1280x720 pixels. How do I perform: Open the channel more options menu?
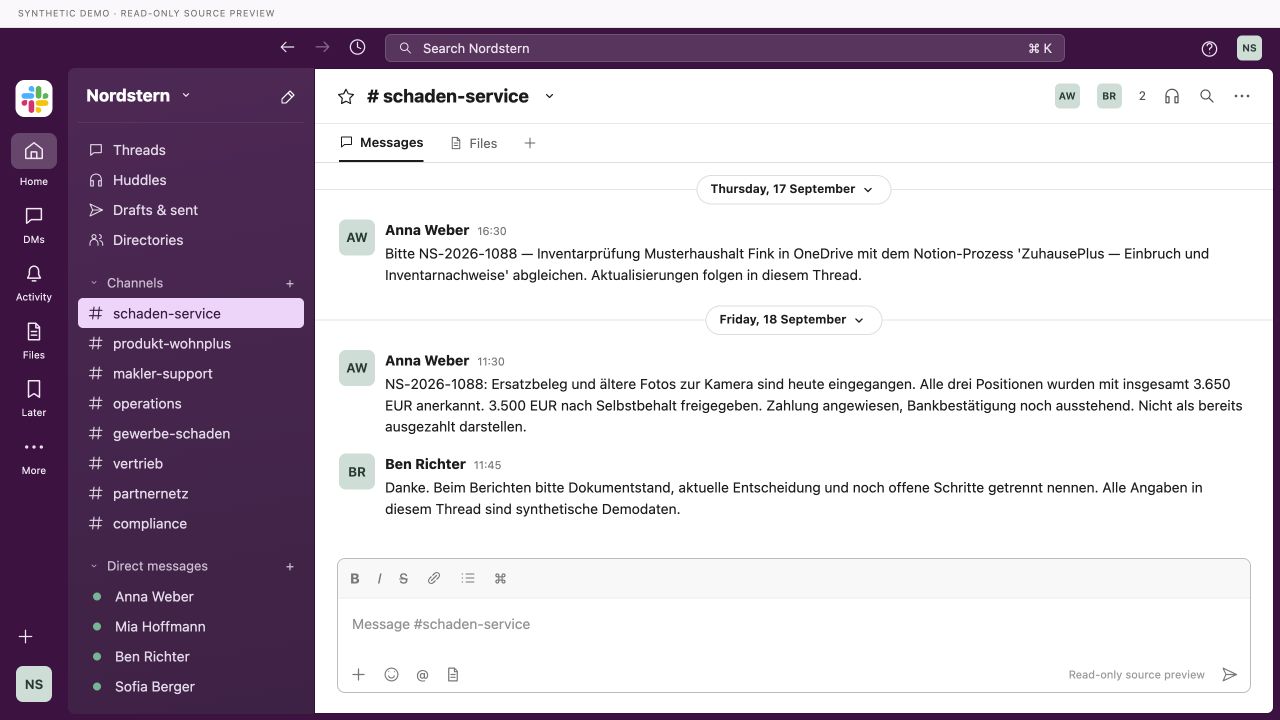pyautogui.click(x=1242, y=96)
